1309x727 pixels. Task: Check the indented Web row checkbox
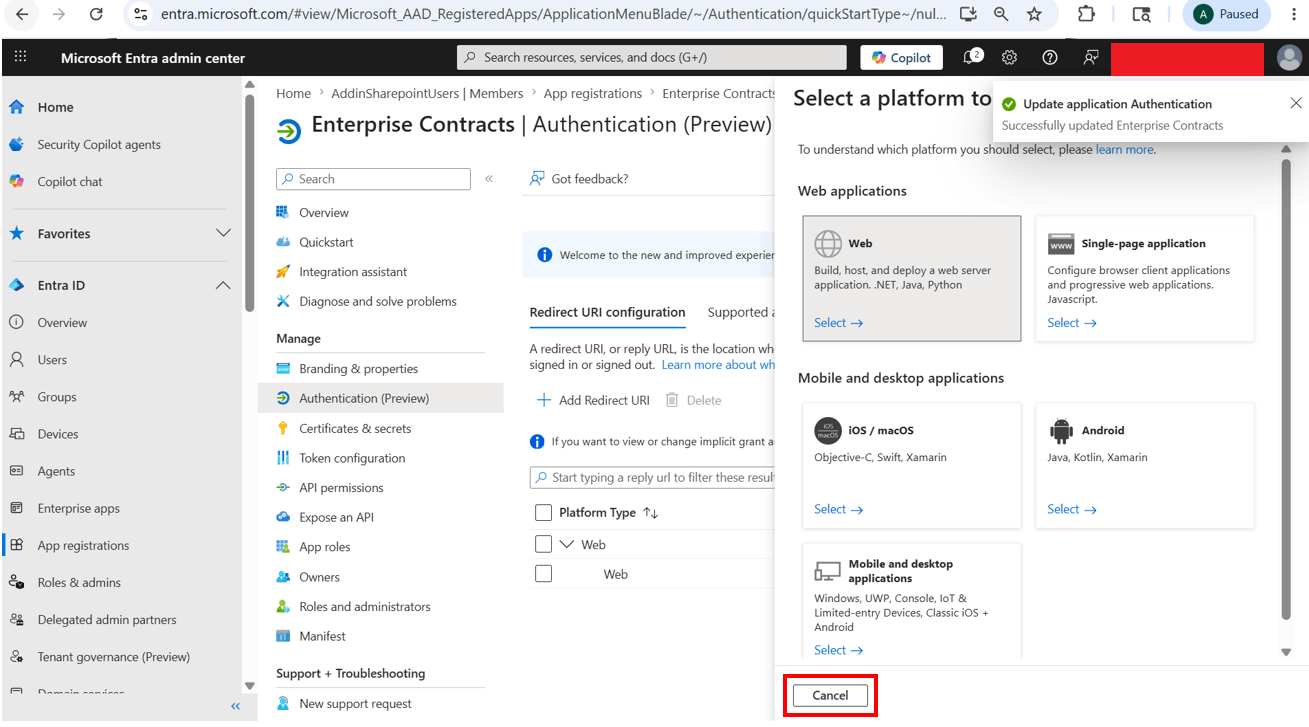[543, 574]
